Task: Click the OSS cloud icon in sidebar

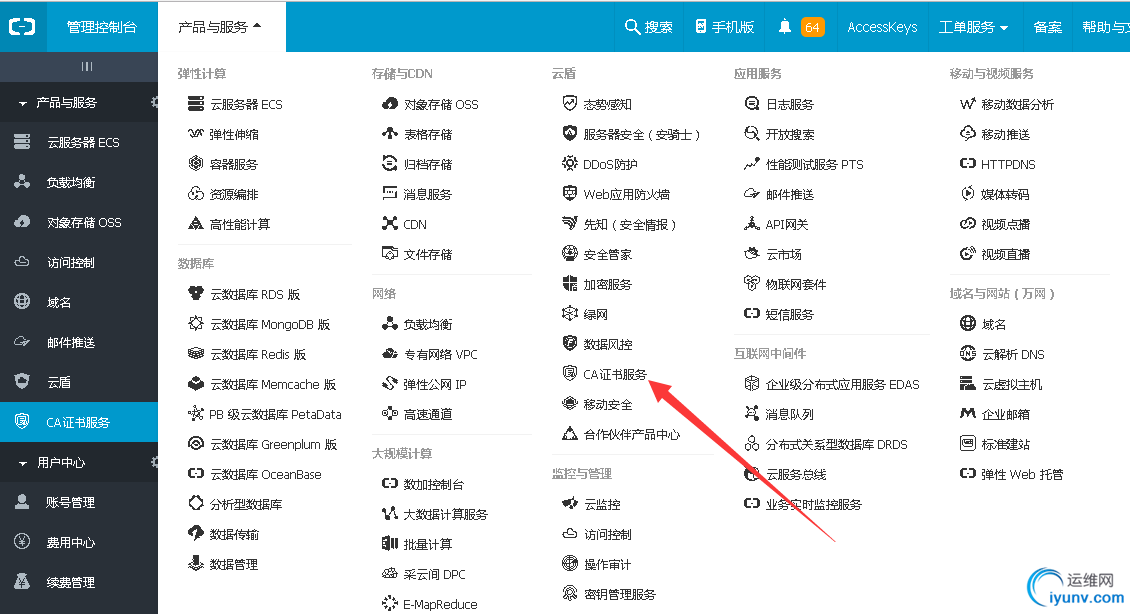Action: coord(22,222)
